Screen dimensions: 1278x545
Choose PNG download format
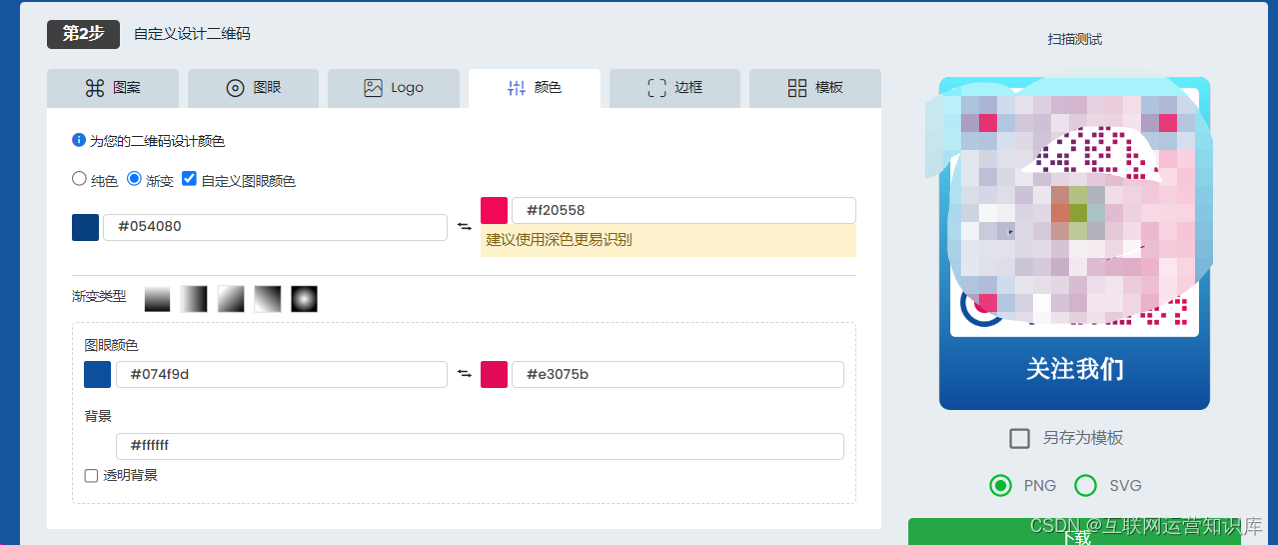pos(1000,485)
